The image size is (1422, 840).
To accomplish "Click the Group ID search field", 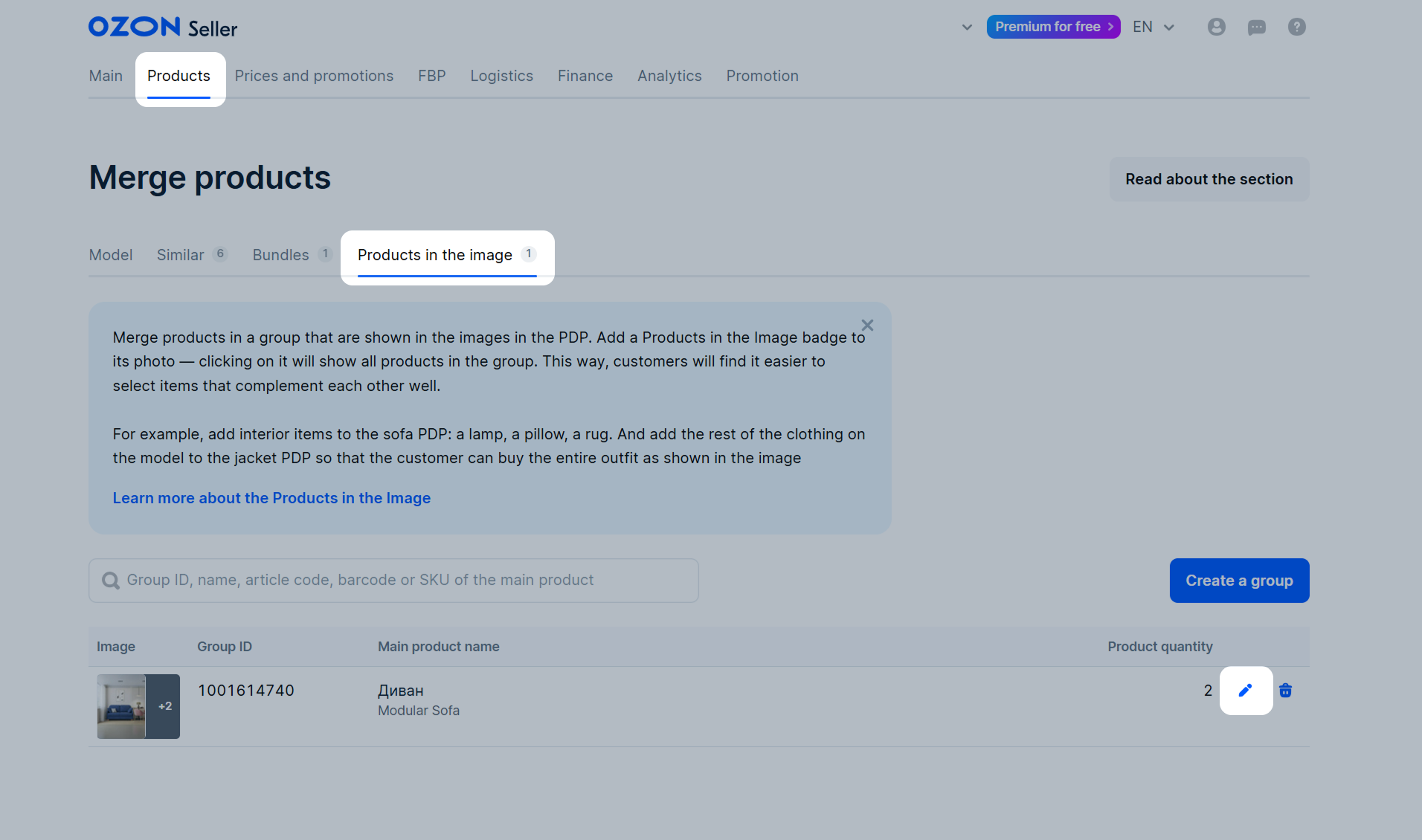I will click(393, 581).
